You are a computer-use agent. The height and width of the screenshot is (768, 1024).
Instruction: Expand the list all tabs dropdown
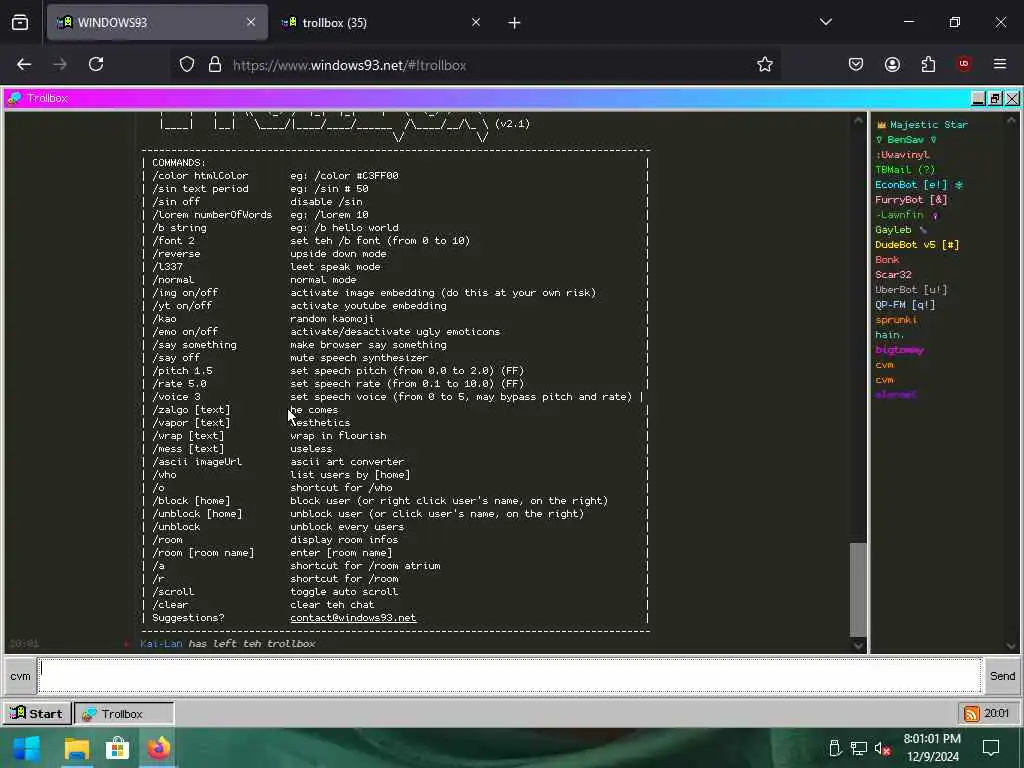point(825,22)
